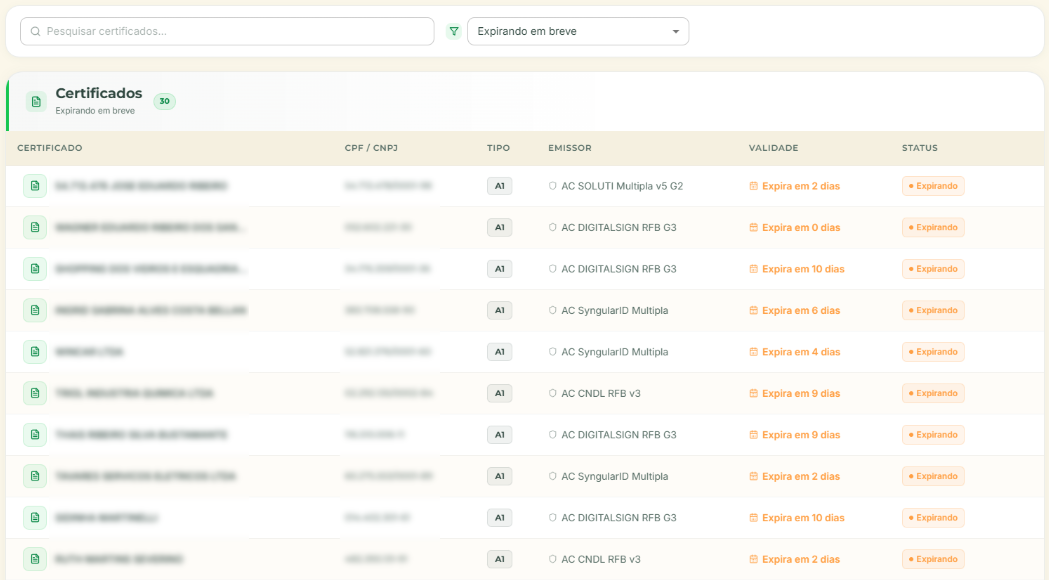The image size is (1049, 580).
Task: Click shield icon in row expiring in 6 dias
Action: (553, 310)
